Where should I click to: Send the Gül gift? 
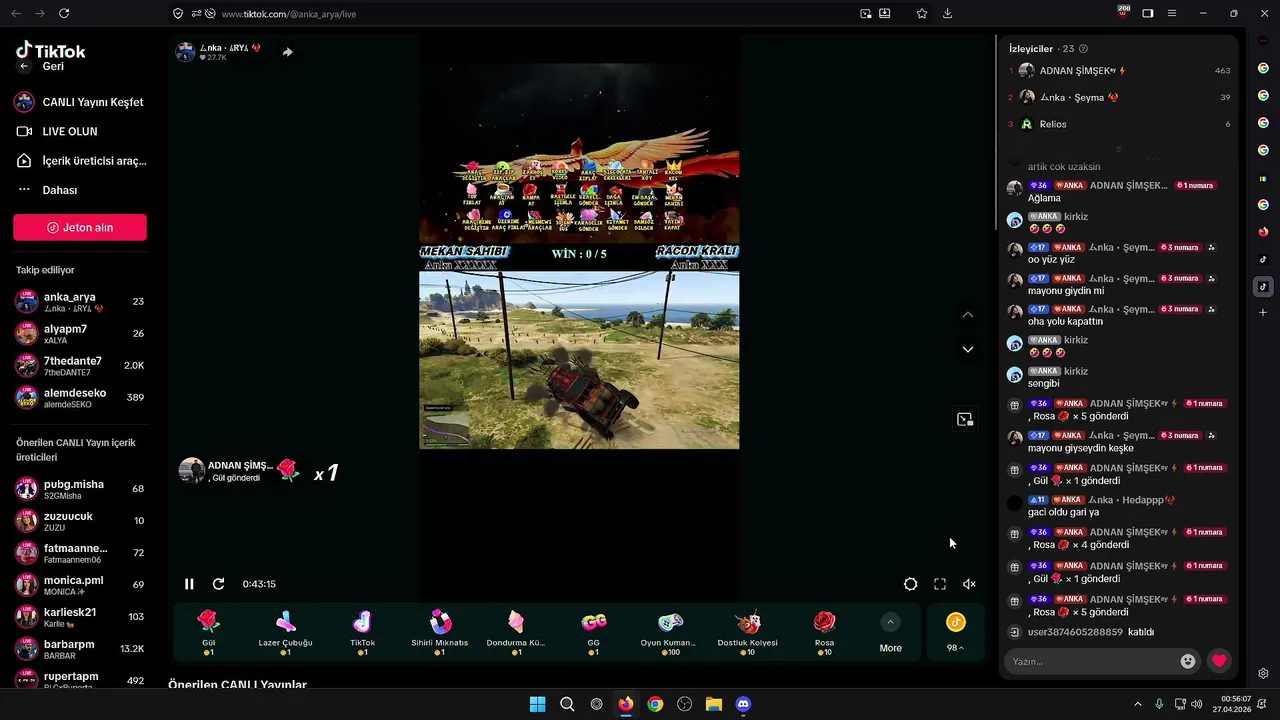[208, 632]
